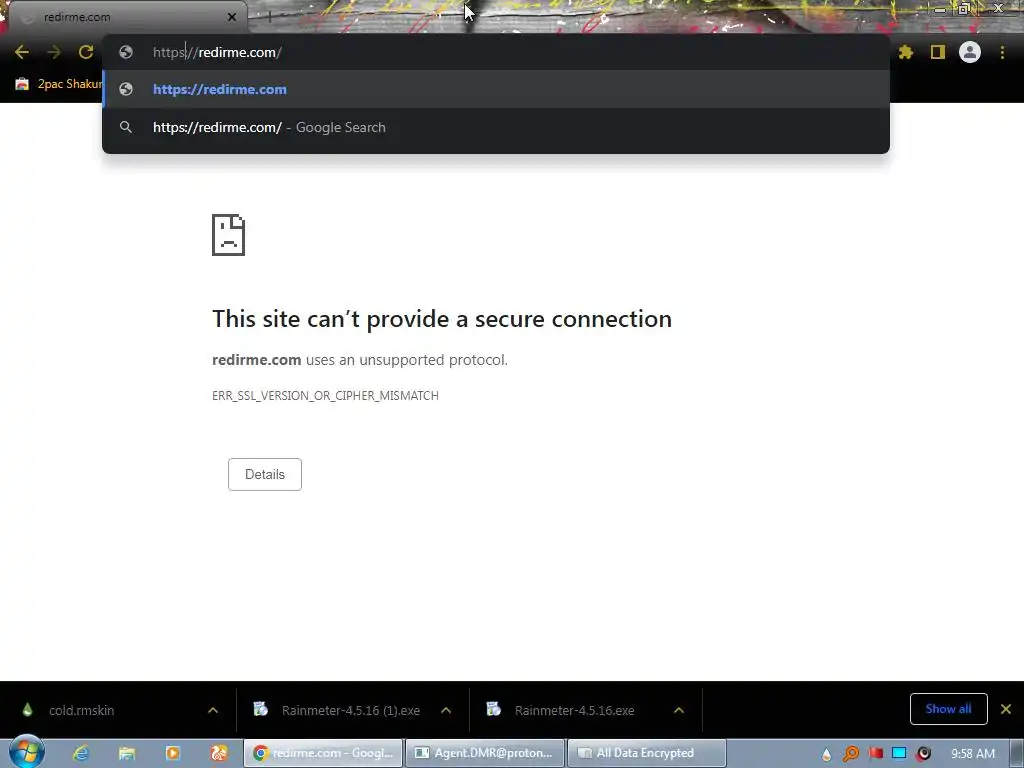The image size is (1024, 768).
Task: Click Show all downloads
Action: pyautogui.click(x=948, y=709)
